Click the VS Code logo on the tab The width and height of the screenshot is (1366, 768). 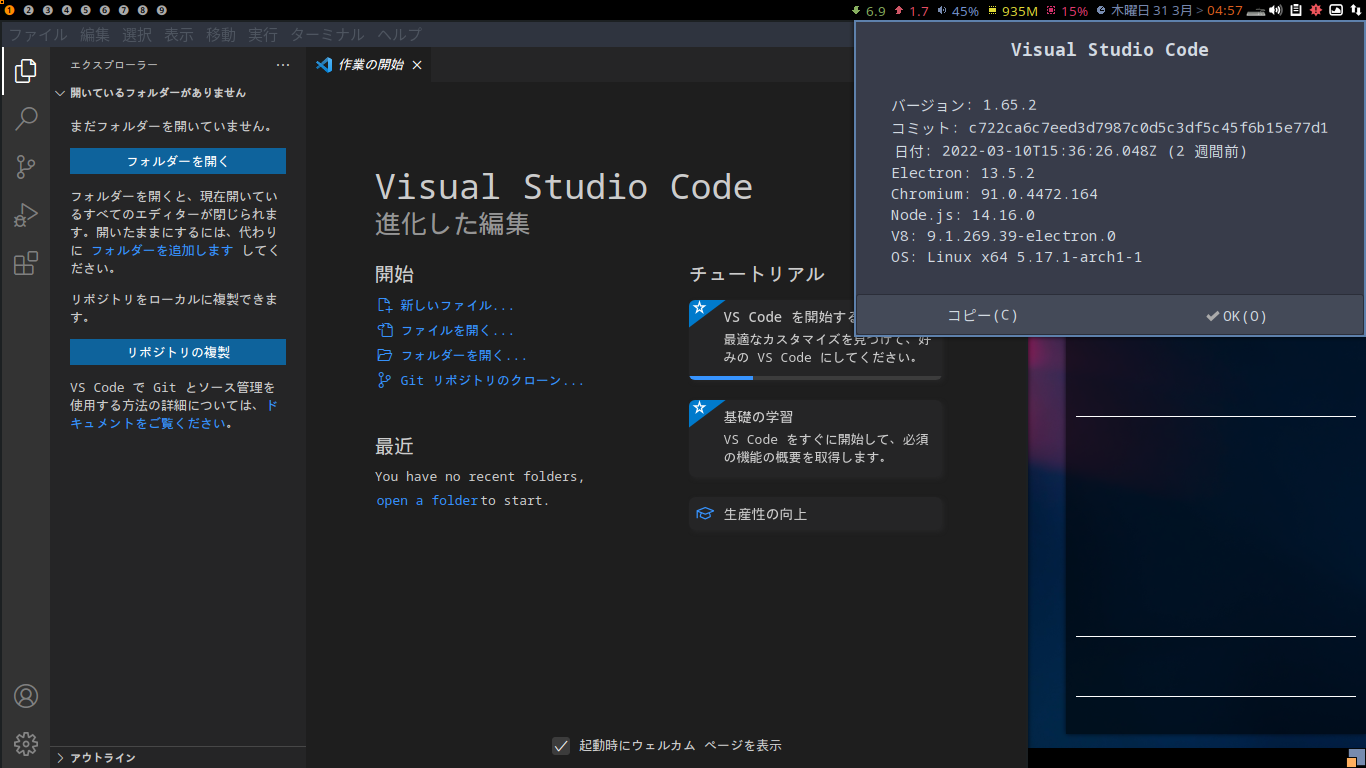pyautogui.click(x=323, y=65)
